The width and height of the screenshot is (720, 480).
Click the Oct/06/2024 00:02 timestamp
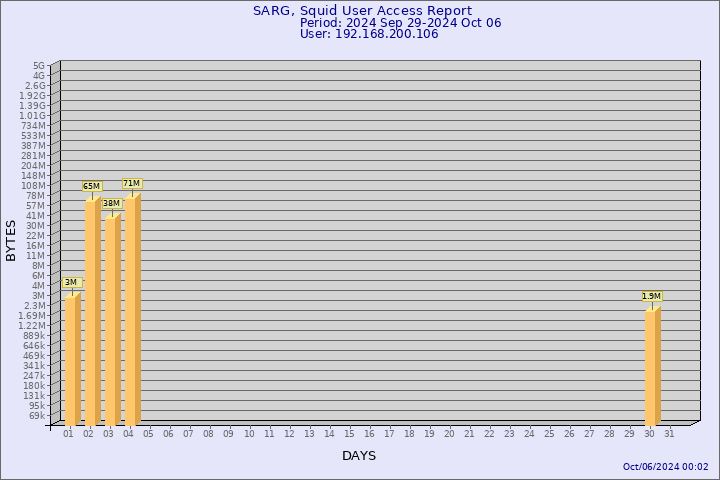tap(665, 467)
